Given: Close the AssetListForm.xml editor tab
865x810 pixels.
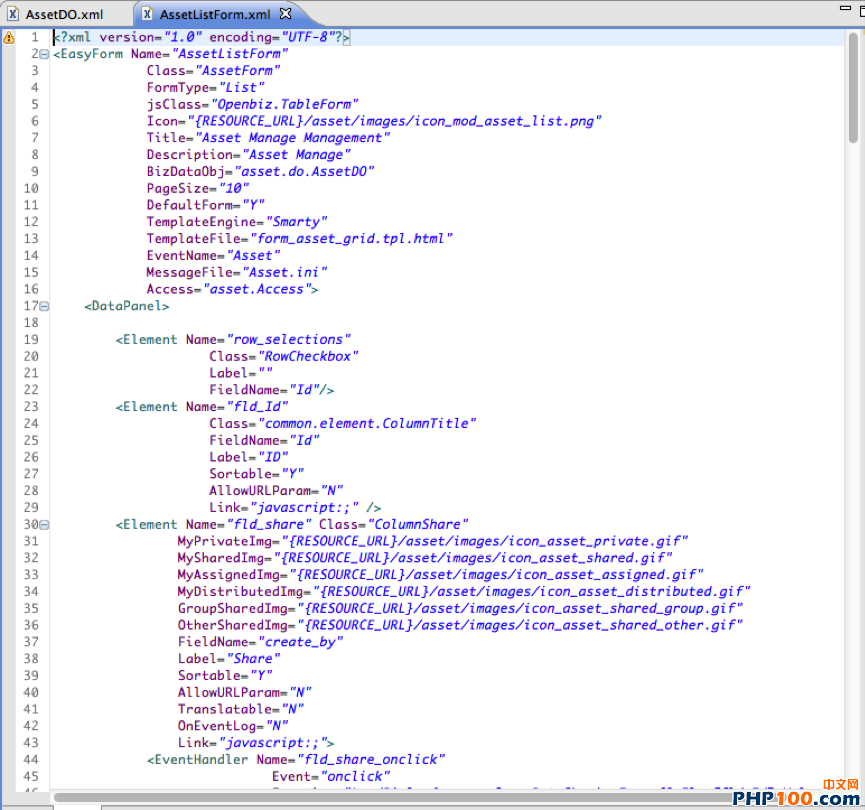Looking at the screenshot, I should pos(285,14).
